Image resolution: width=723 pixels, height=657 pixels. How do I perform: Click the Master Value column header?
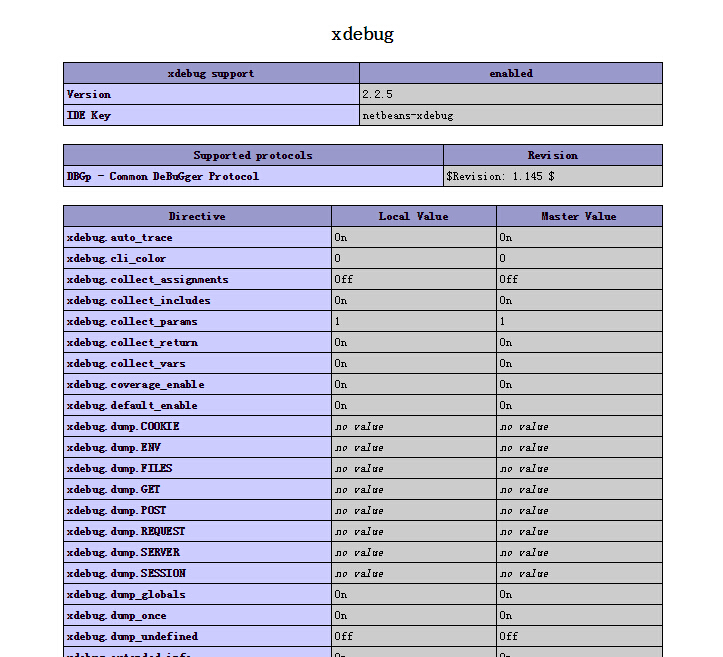pos(579,216)
